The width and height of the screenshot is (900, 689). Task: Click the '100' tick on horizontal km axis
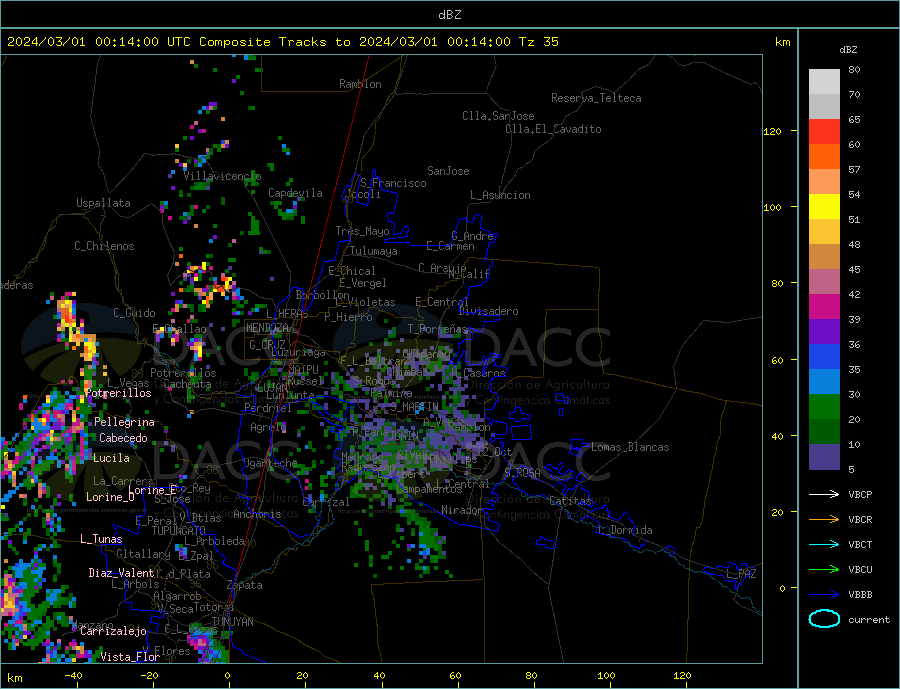point(606,675)
